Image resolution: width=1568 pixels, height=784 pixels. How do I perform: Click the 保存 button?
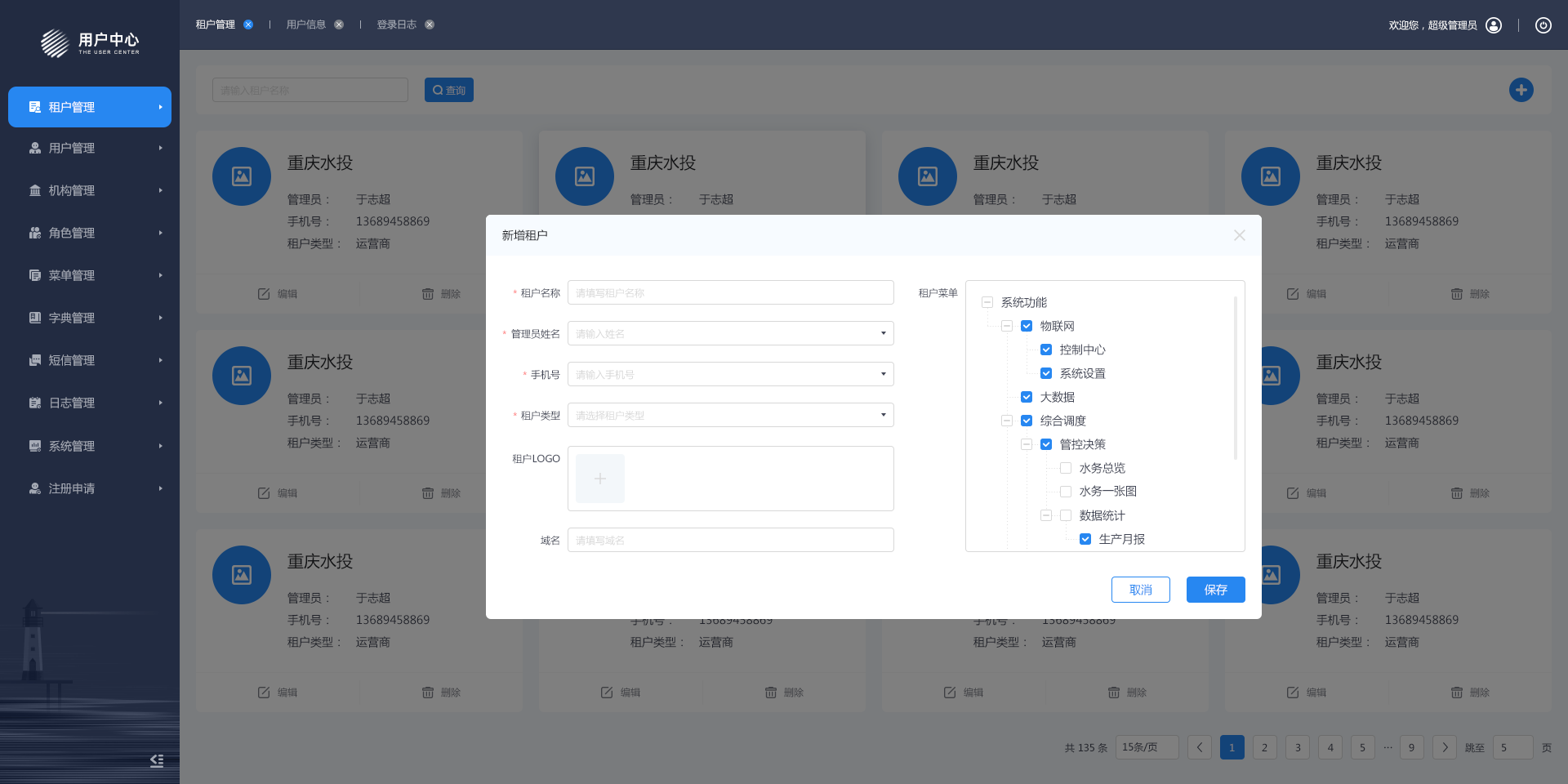(x=1215, y=590)
